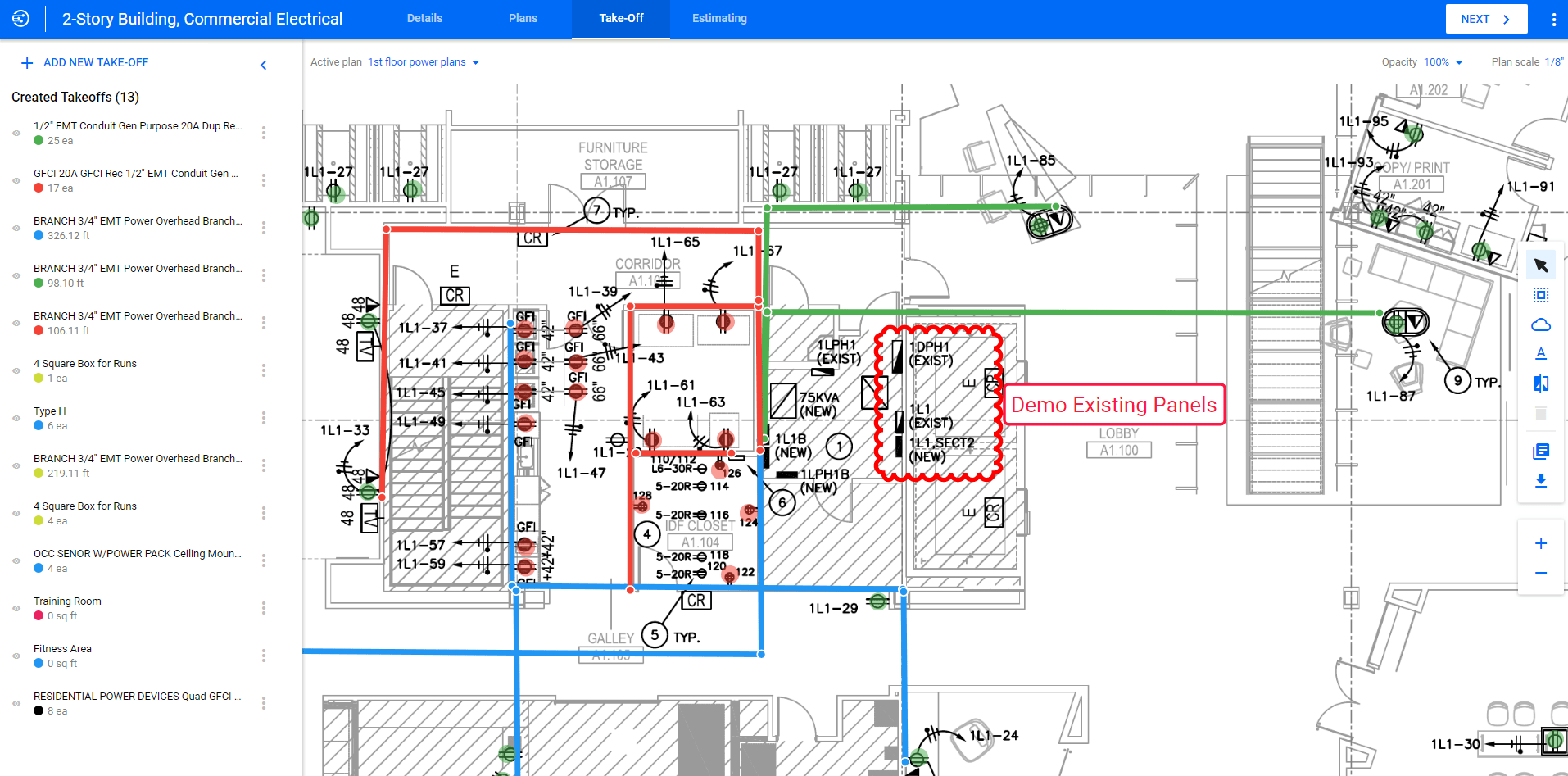The width and height of the screenshot is (1568, 776).
Task: Click the NEXT button
Action: coord(1485,19)
